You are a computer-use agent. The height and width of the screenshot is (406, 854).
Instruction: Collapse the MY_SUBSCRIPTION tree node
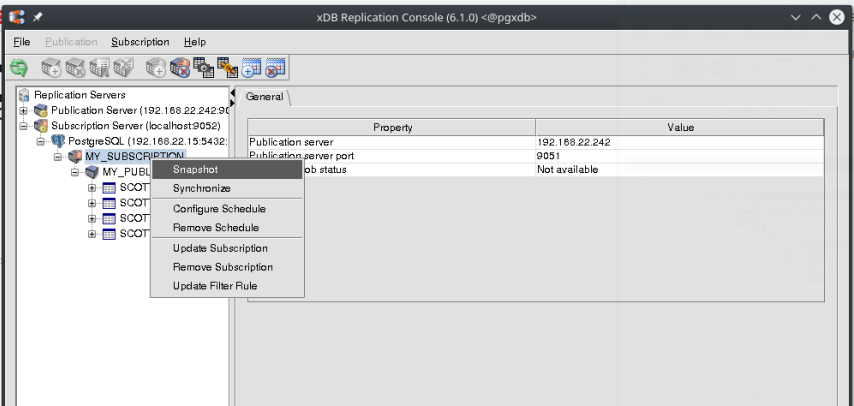click(x=58, y=157)
